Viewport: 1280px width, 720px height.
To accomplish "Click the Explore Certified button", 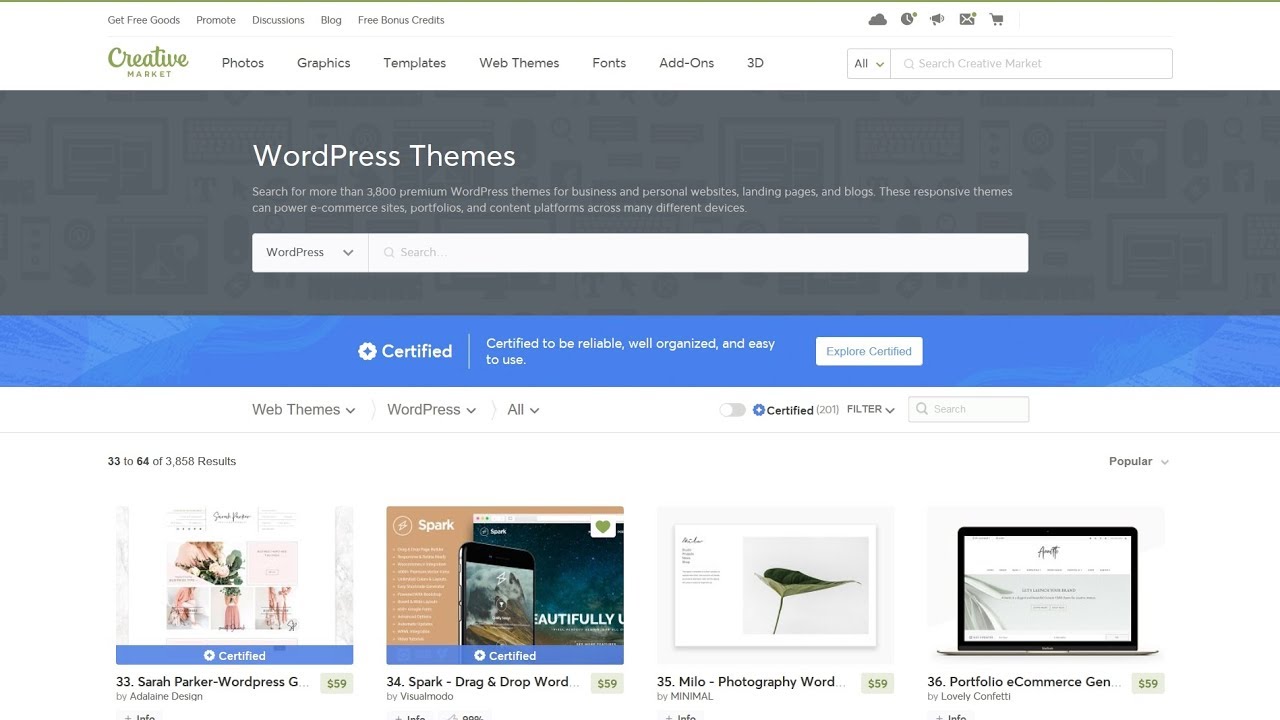I will (x=869, y=351).
